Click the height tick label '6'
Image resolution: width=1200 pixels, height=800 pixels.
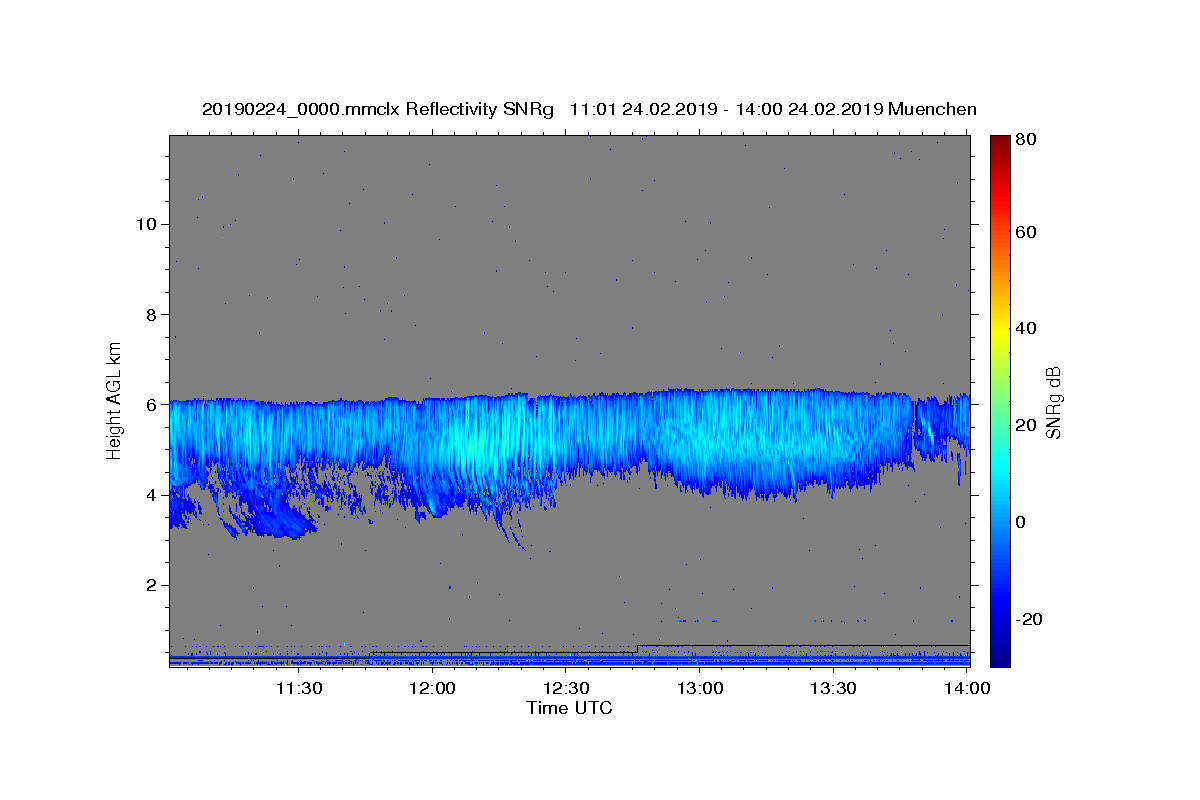tap(150, 405)
